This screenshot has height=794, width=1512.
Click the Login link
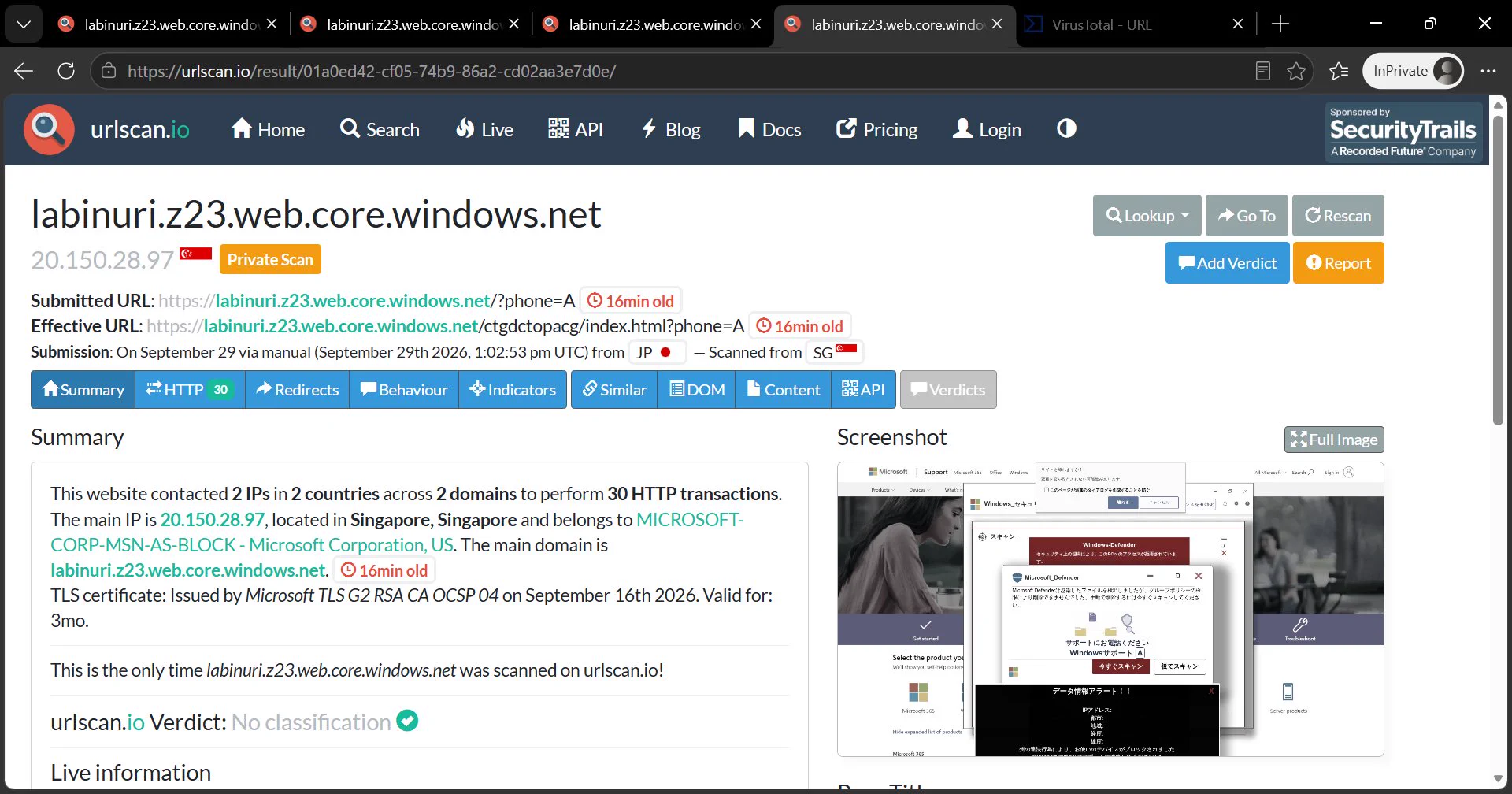point(987,129)
